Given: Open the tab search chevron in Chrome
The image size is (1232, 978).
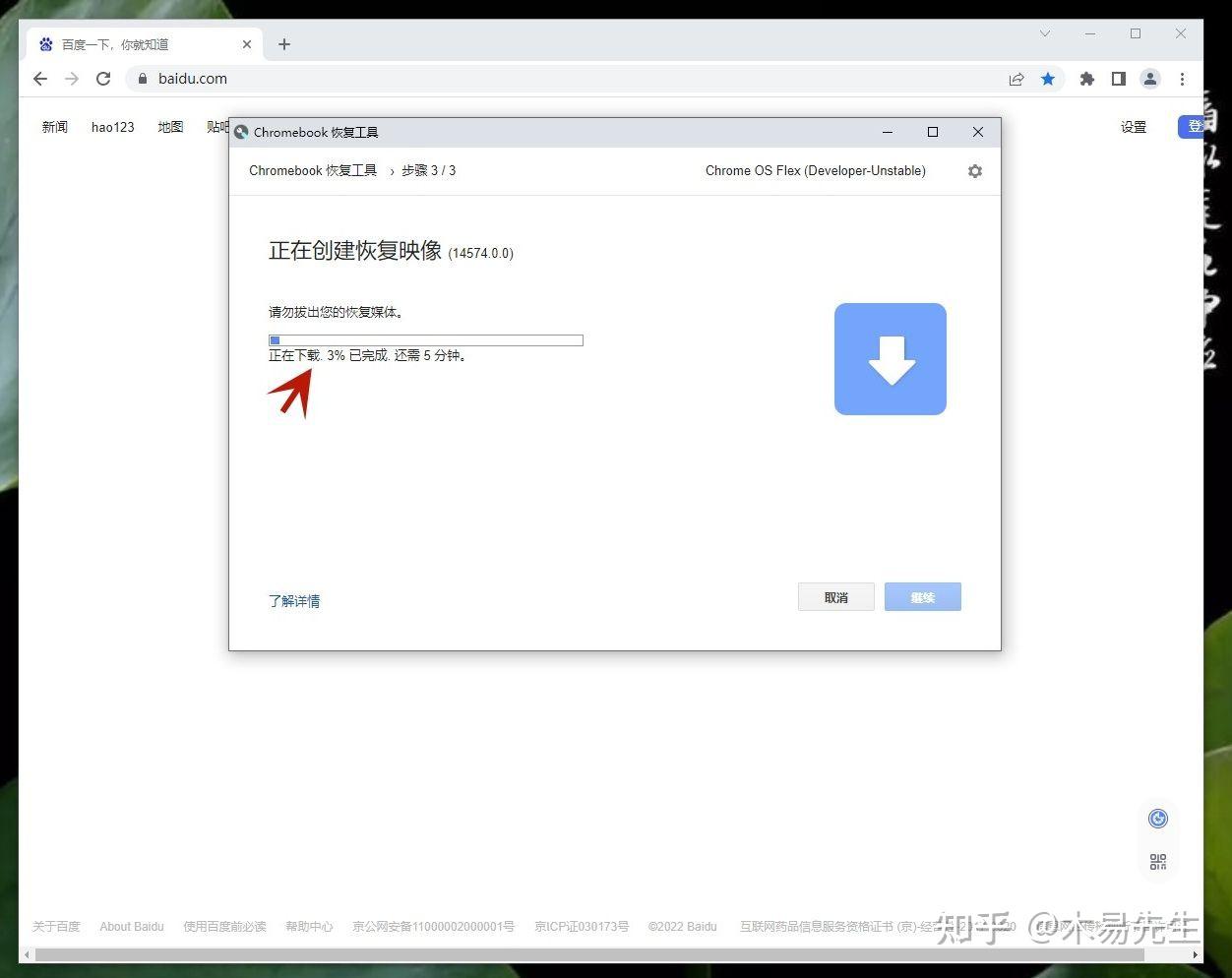Looking at the screenshot, I should pos(1045,33).
